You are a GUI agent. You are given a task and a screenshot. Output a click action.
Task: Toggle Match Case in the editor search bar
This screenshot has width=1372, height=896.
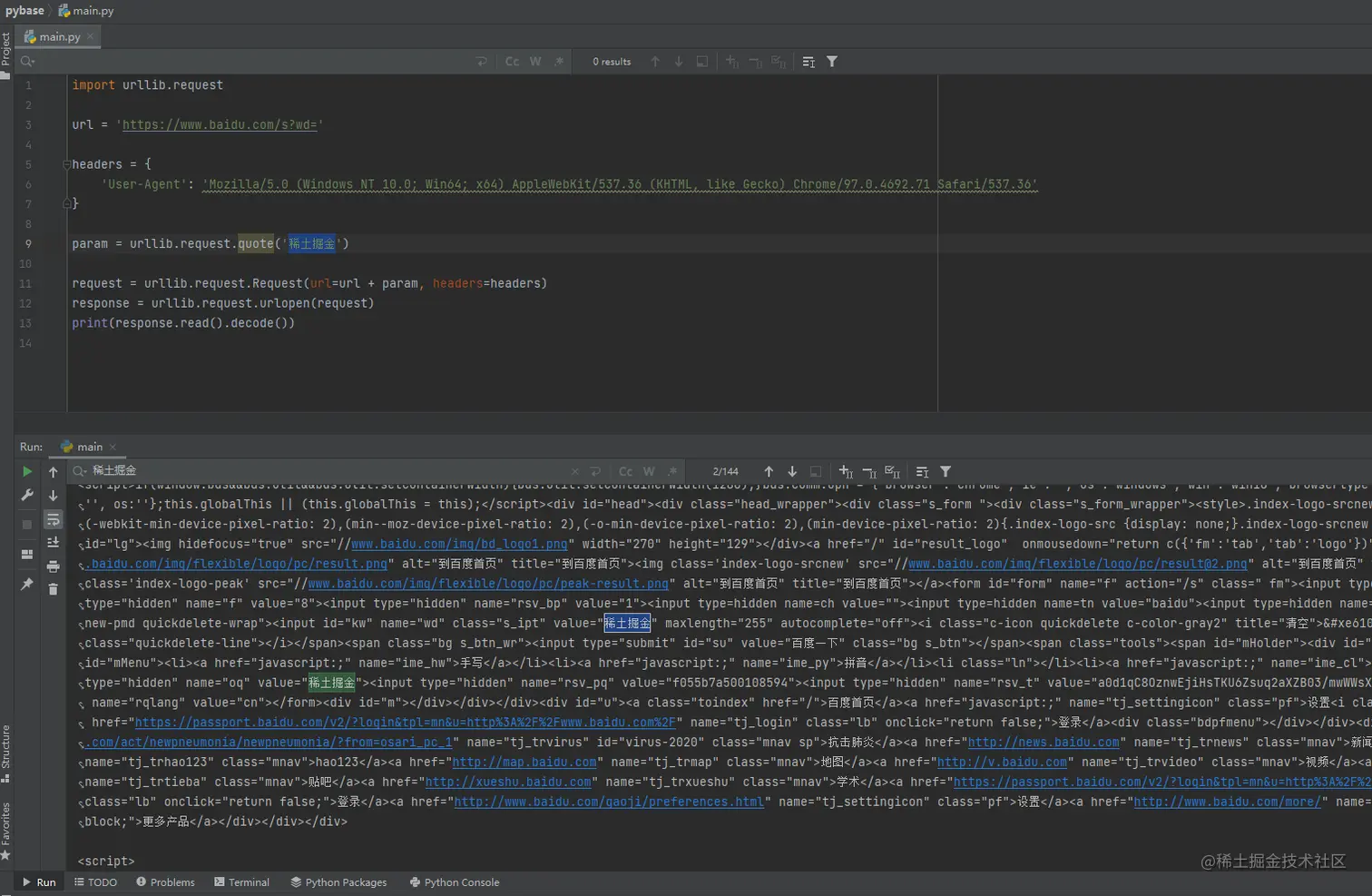coord(512,62)
